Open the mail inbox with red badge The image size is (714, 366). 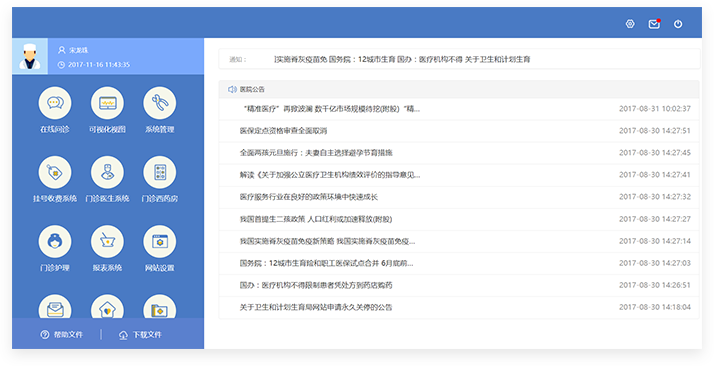point(654,24)
